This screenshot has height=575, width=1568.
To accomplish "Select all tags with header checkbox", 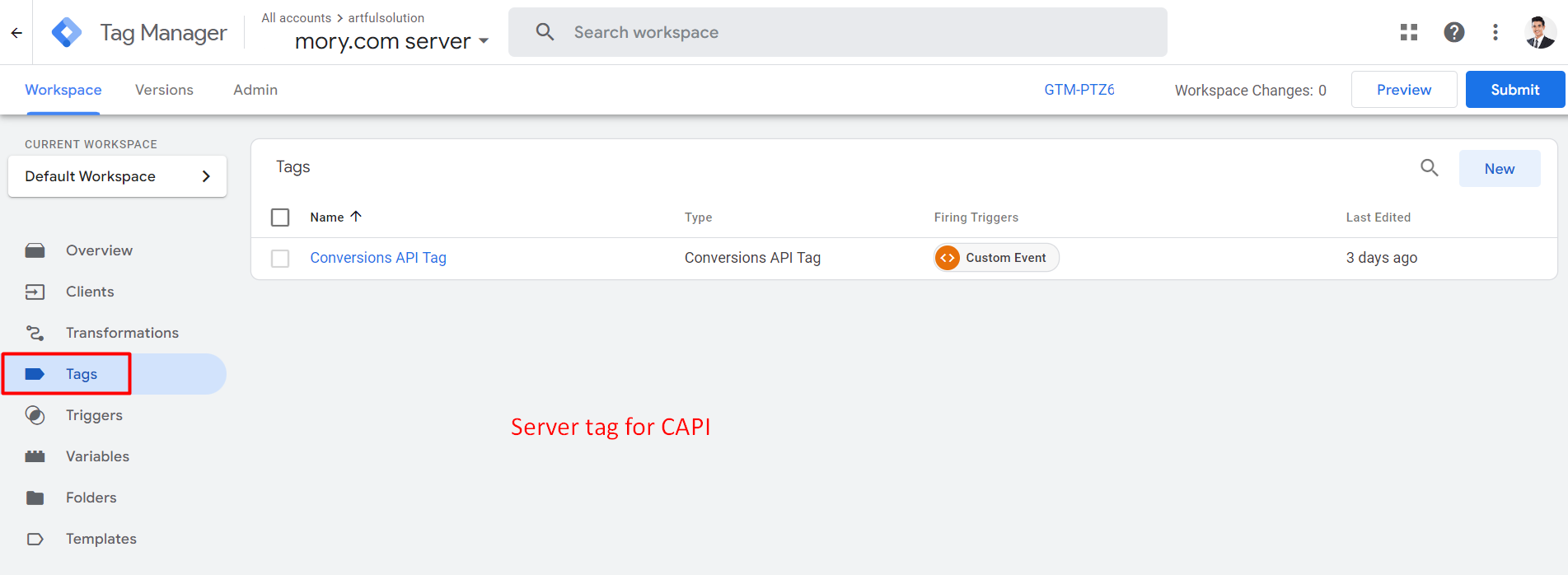I will (x=280, y=217).
